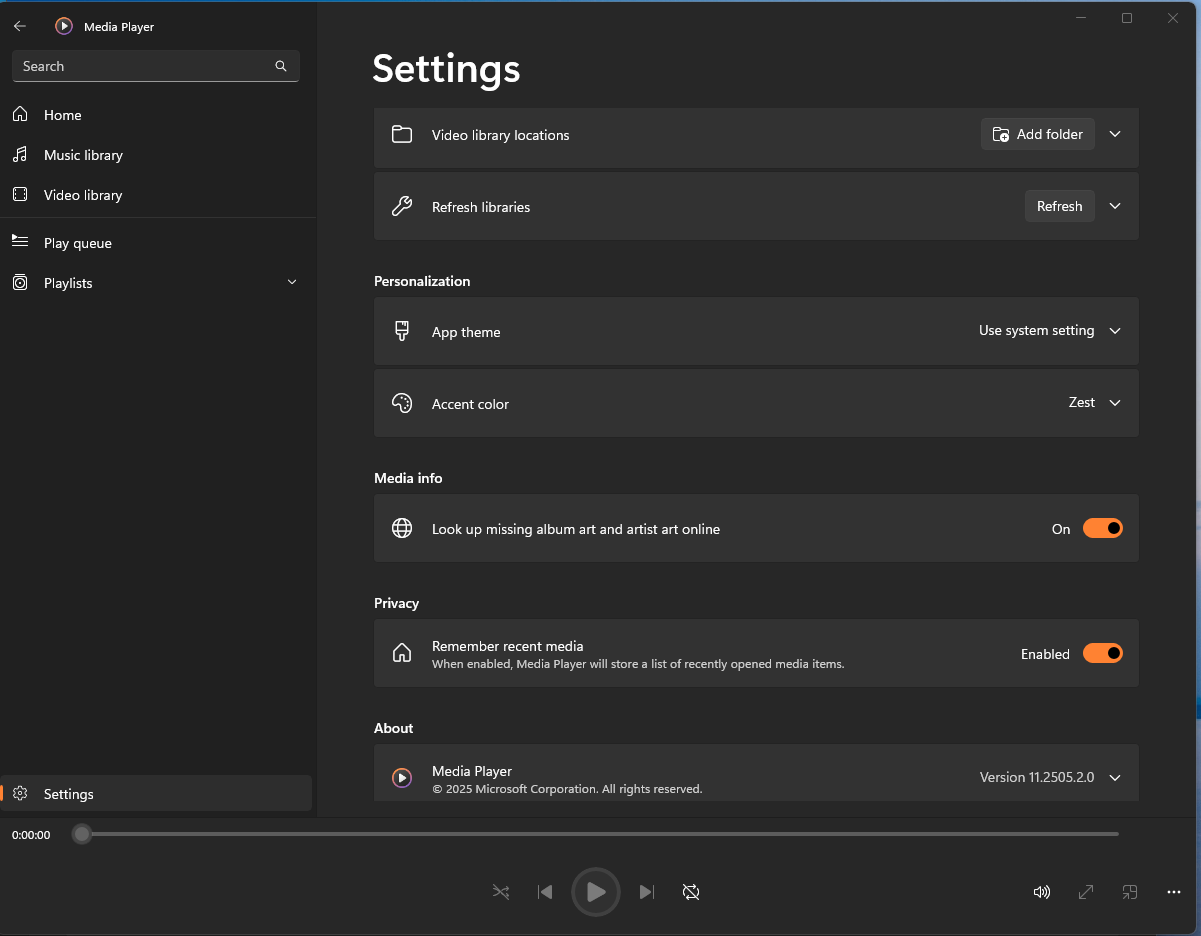Click the Use system setting value
Image resolution: width=1201 pixels, height=936 pixels.
1037,331
